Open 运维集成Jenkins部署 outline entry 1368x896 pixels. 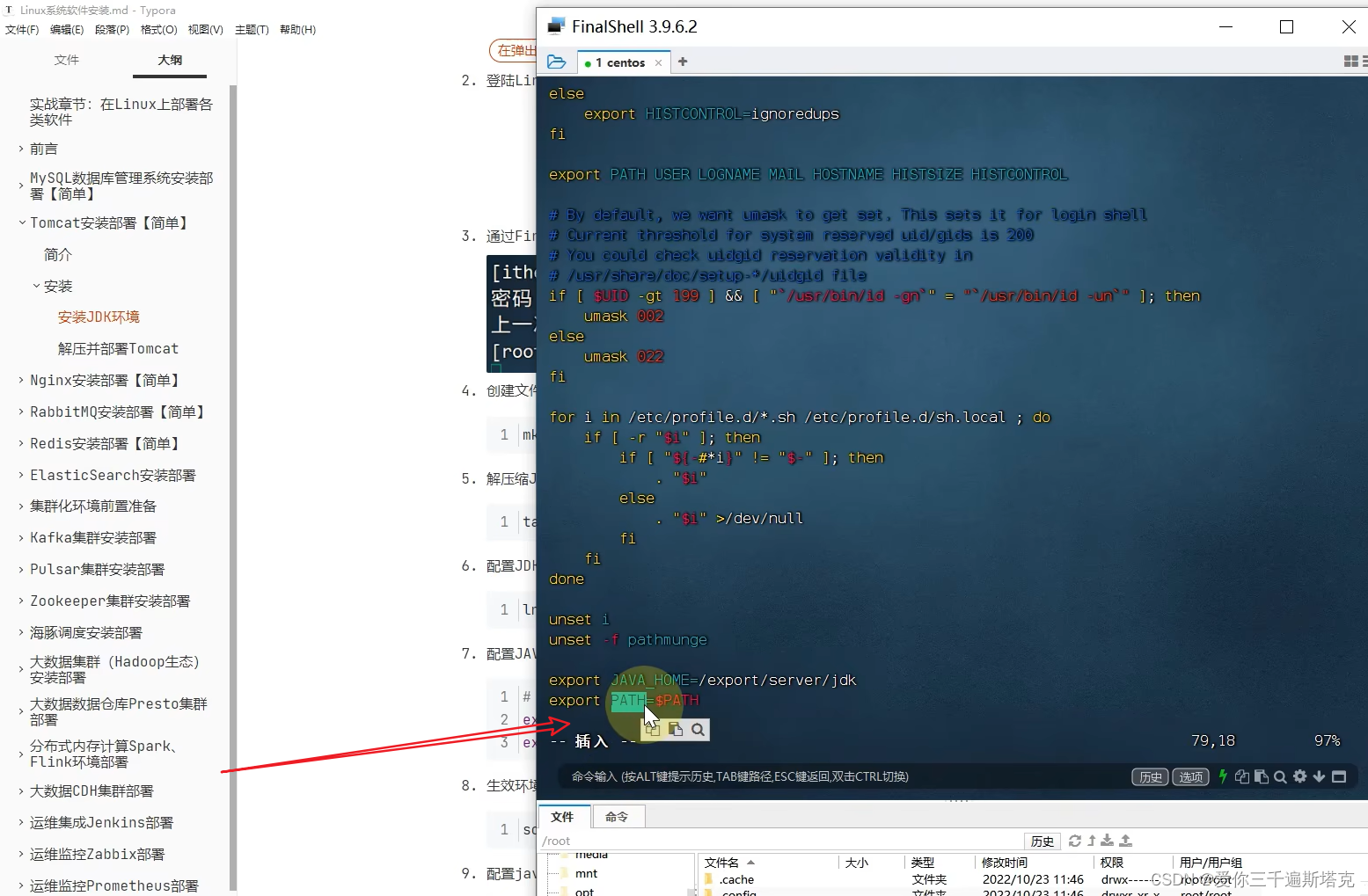(x=101, y=822)
